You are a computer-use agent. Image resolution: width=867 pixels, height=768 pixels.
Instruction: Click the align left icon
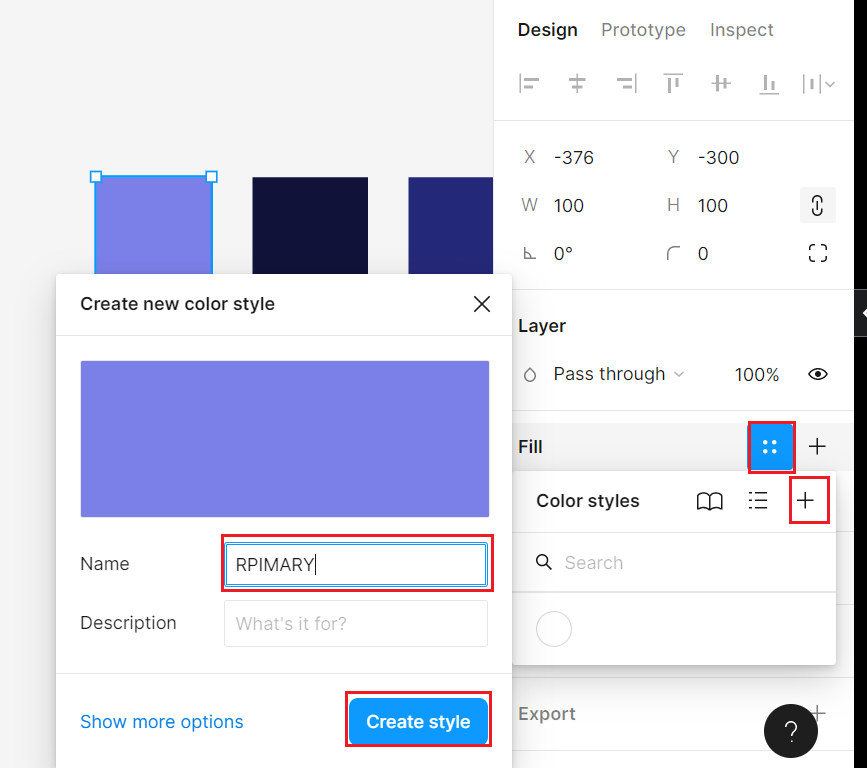pyautogui.click(x=530, y=84)
